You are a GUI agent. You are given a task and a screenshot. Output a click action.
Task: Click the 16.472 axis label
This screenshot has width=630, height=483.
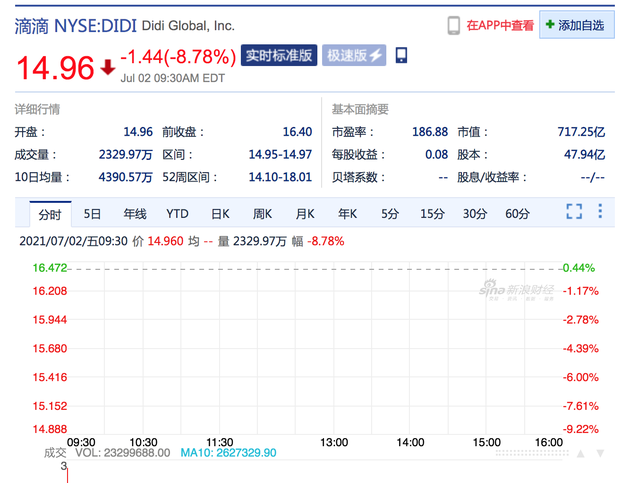(50, 268)
